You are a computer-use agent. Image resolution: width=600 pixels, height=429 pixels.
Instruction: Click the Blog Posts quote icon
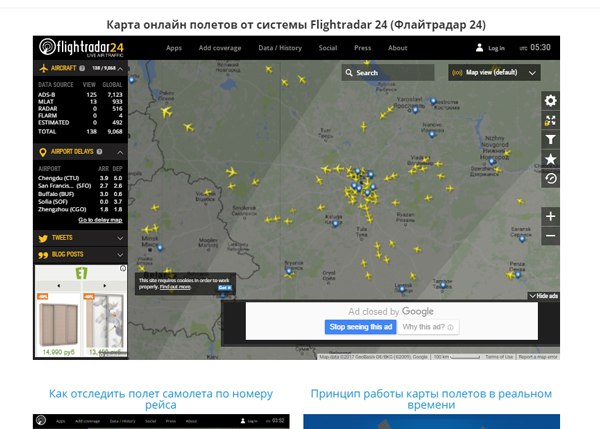click(x=43, y=255)
